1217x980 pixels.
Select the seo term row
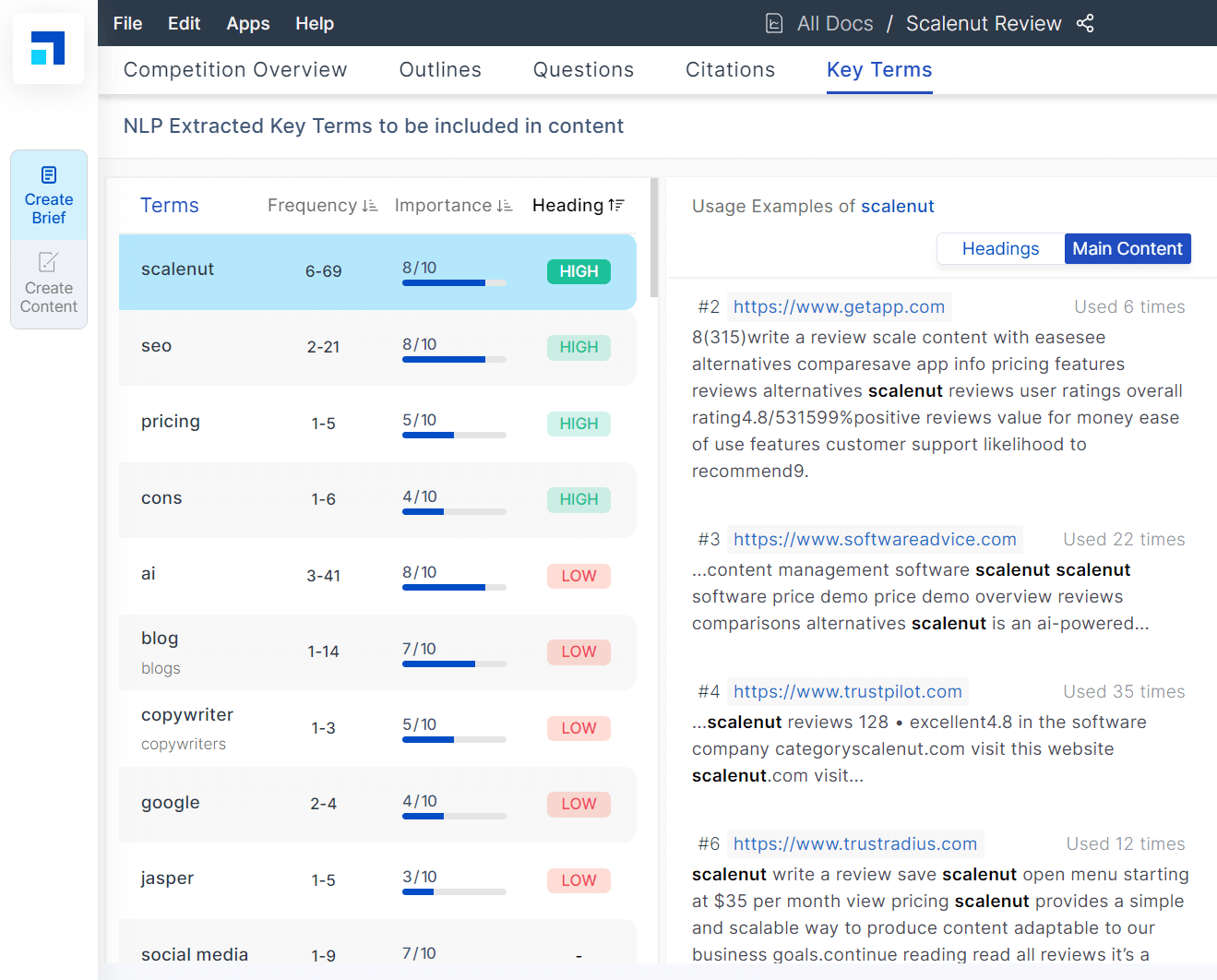coord(377,347)
